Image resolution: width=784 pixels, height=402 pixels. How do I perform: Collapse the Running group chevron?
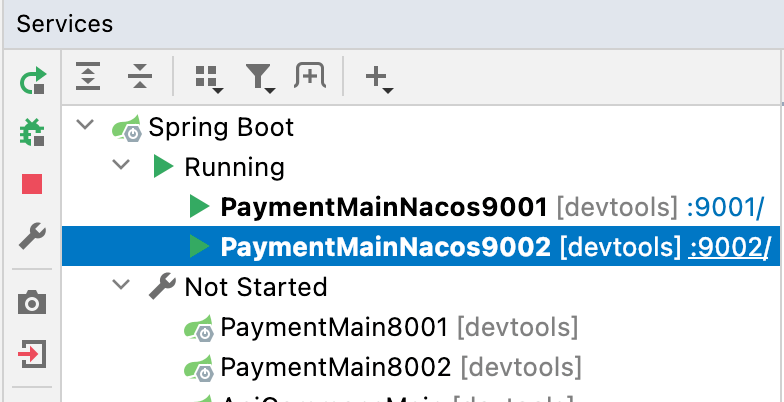click(122, 164)
